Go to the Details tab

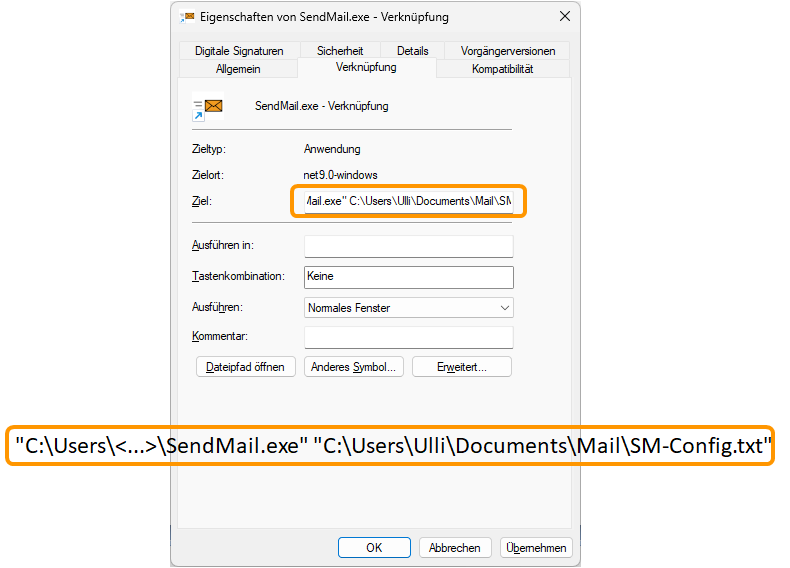click(412, 50)
